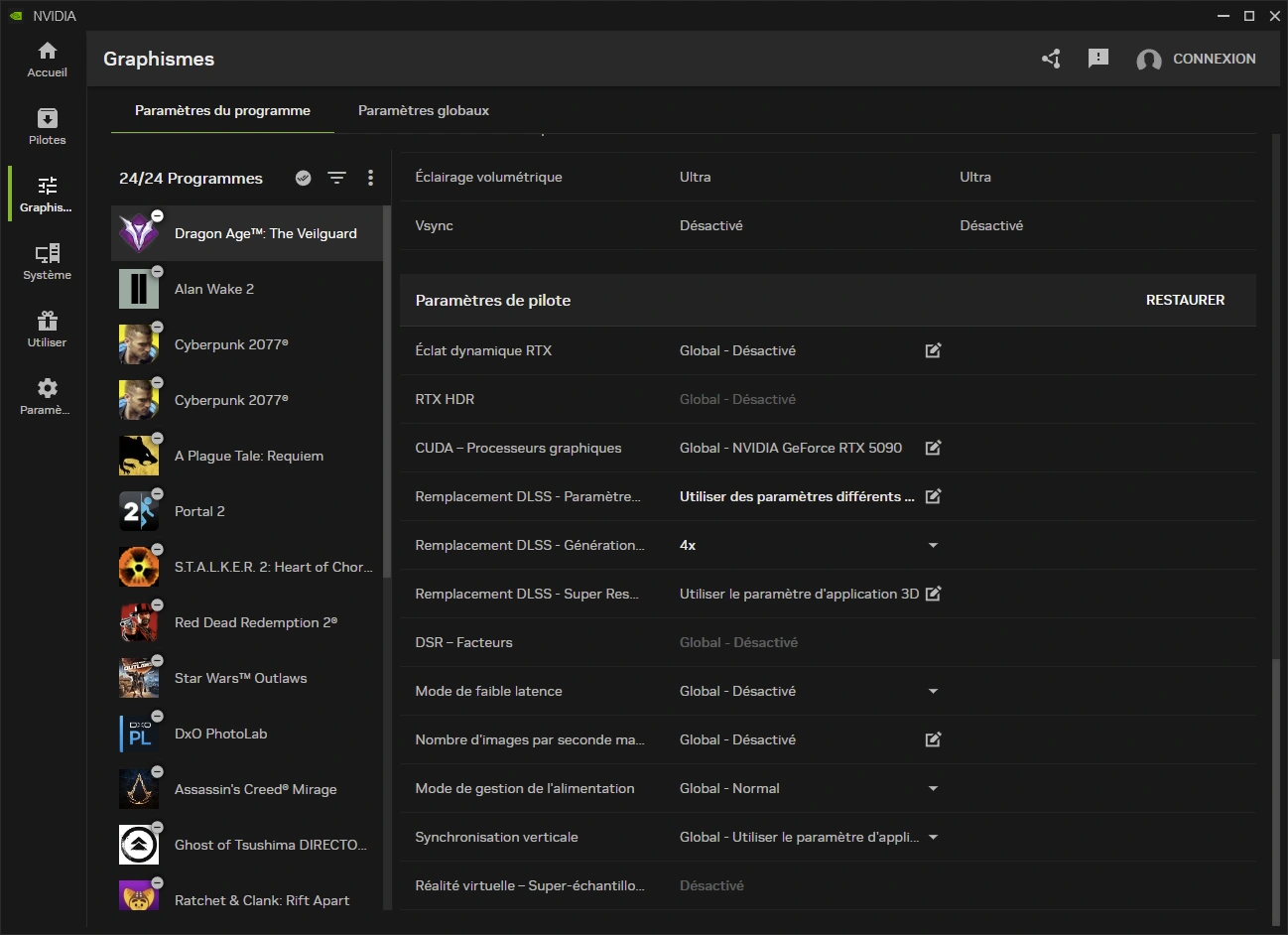Click the RESTAURER button
The image size is (1288, 935).
pos(1185,300)
